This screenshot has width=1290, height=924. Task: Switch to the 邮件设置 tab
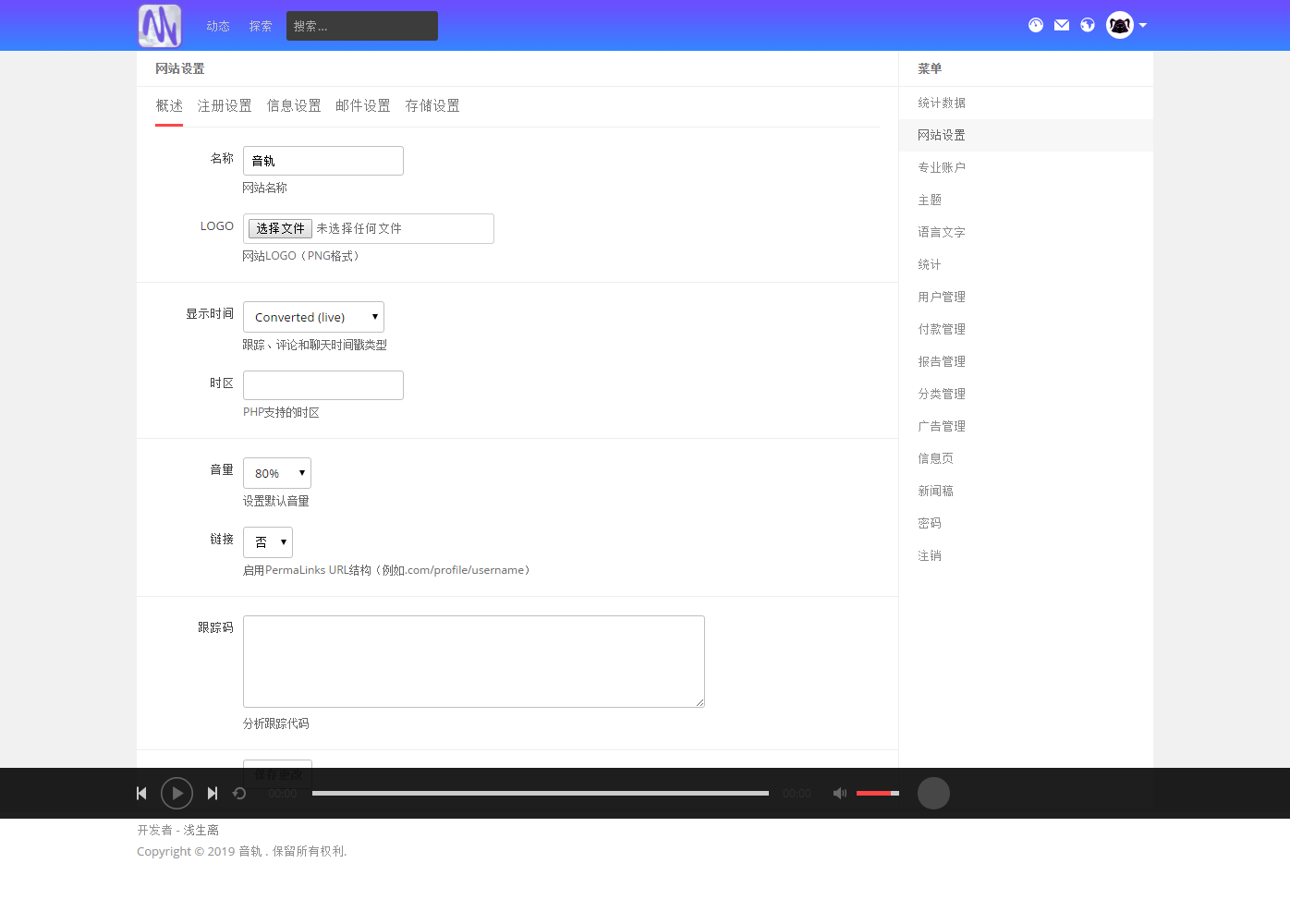click(x=363, y=106)
